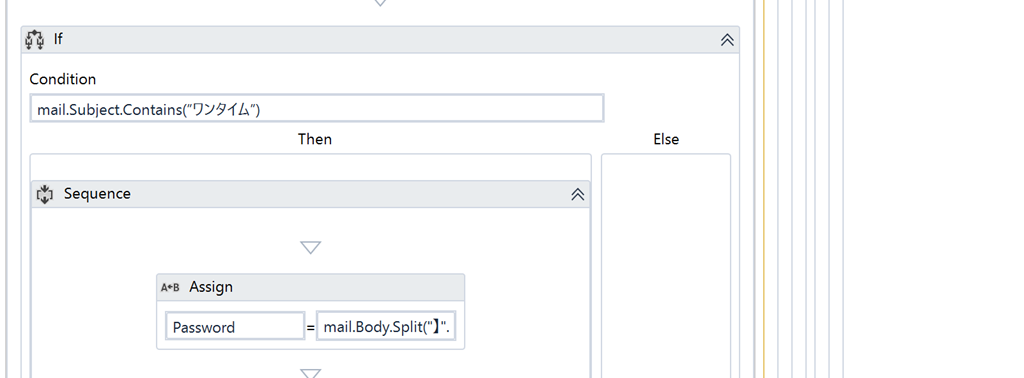Select the Sequence activity title text
The image size is (1024, 378).
coord(97,194)
